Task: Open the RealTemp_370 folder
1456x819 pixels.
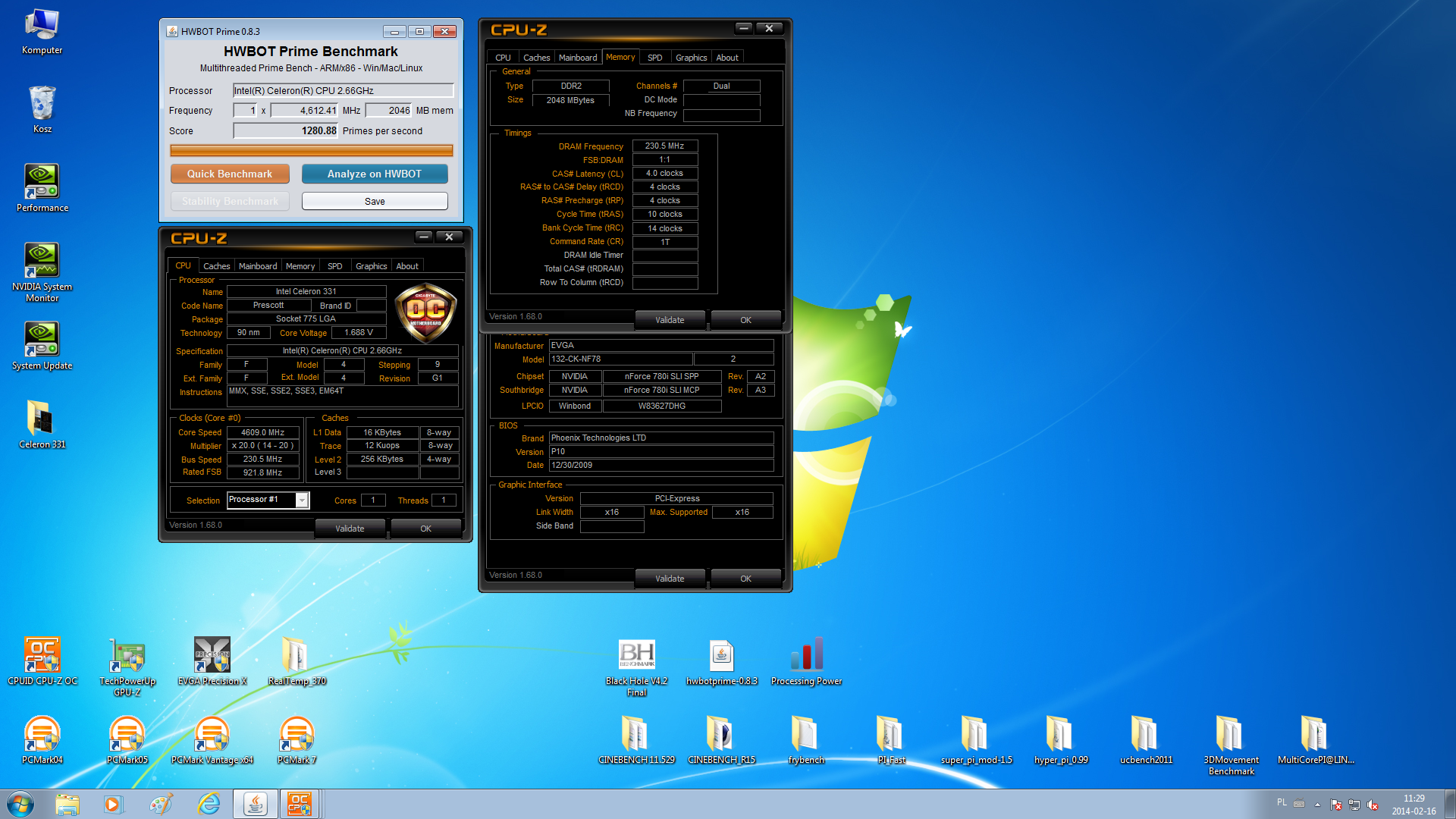Action: [x=297, y=661]
